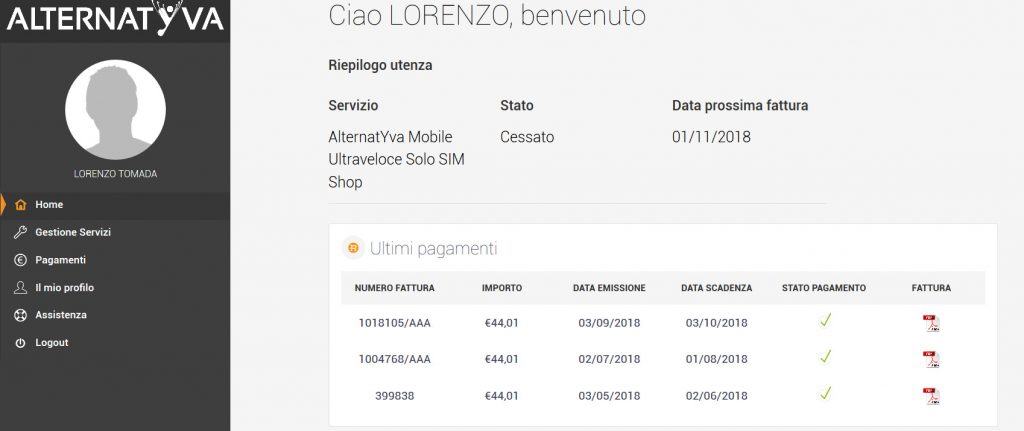Download PDF for invoice 1018105/AAA
1024x431 pixels.
click(x=931, y=323)
